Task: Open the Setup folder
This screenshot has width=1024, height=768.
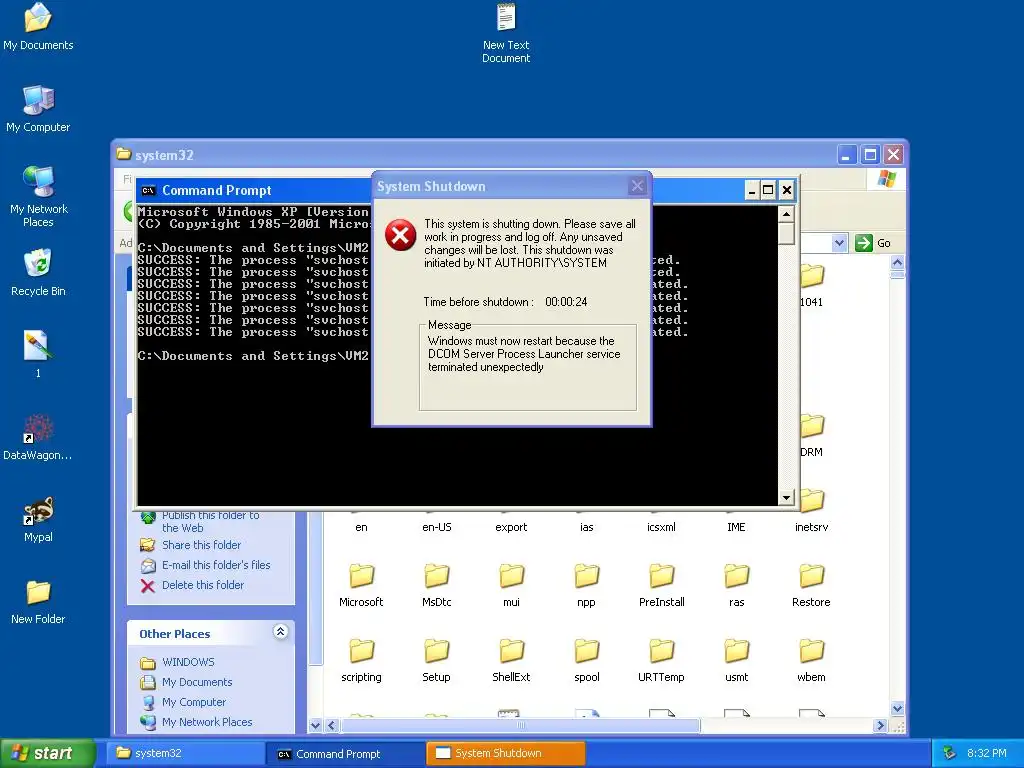Action: [436, 660]
